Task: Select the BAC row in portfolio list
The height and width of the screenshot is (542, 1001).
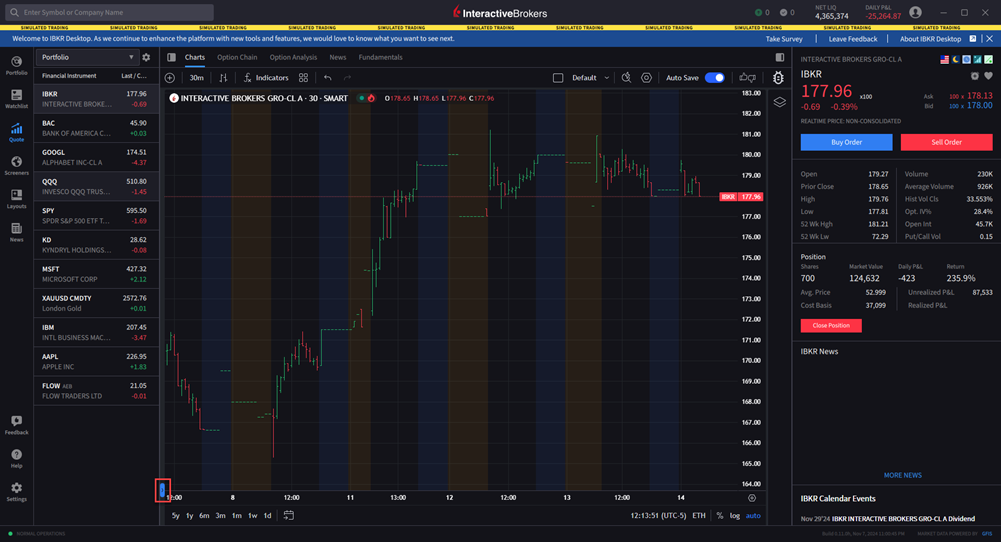Action: [96, 128]
